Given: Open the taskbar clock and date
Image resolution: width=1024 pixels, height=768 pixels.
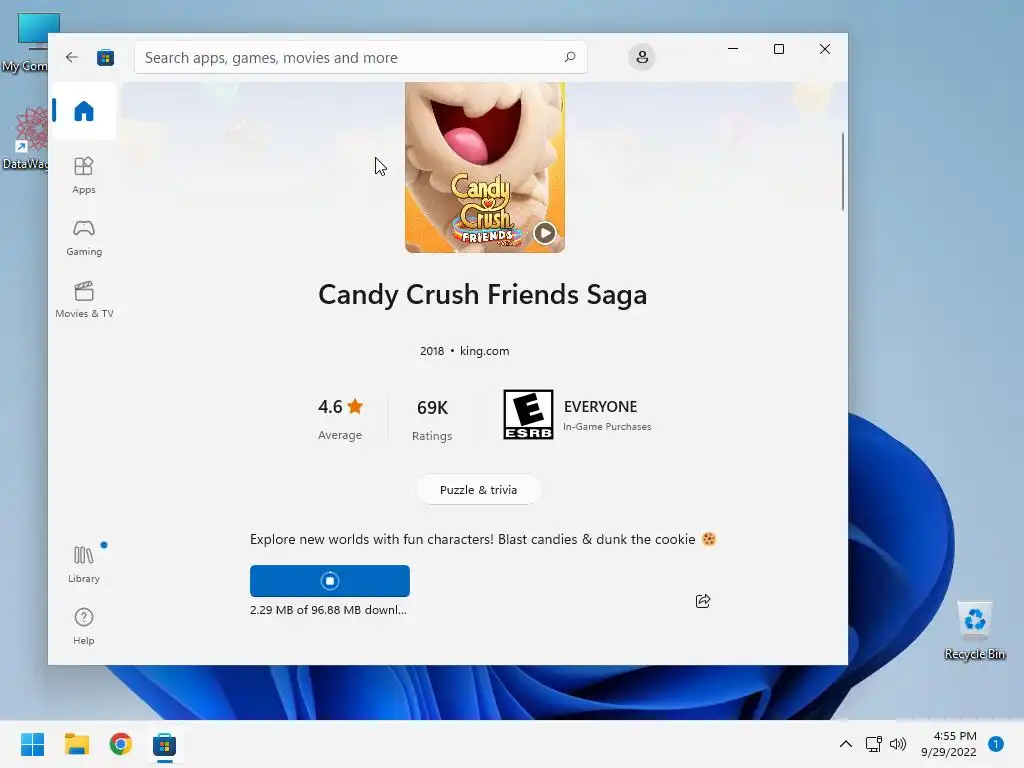Looking at the screenshot, I should click(x=949, y=744).
